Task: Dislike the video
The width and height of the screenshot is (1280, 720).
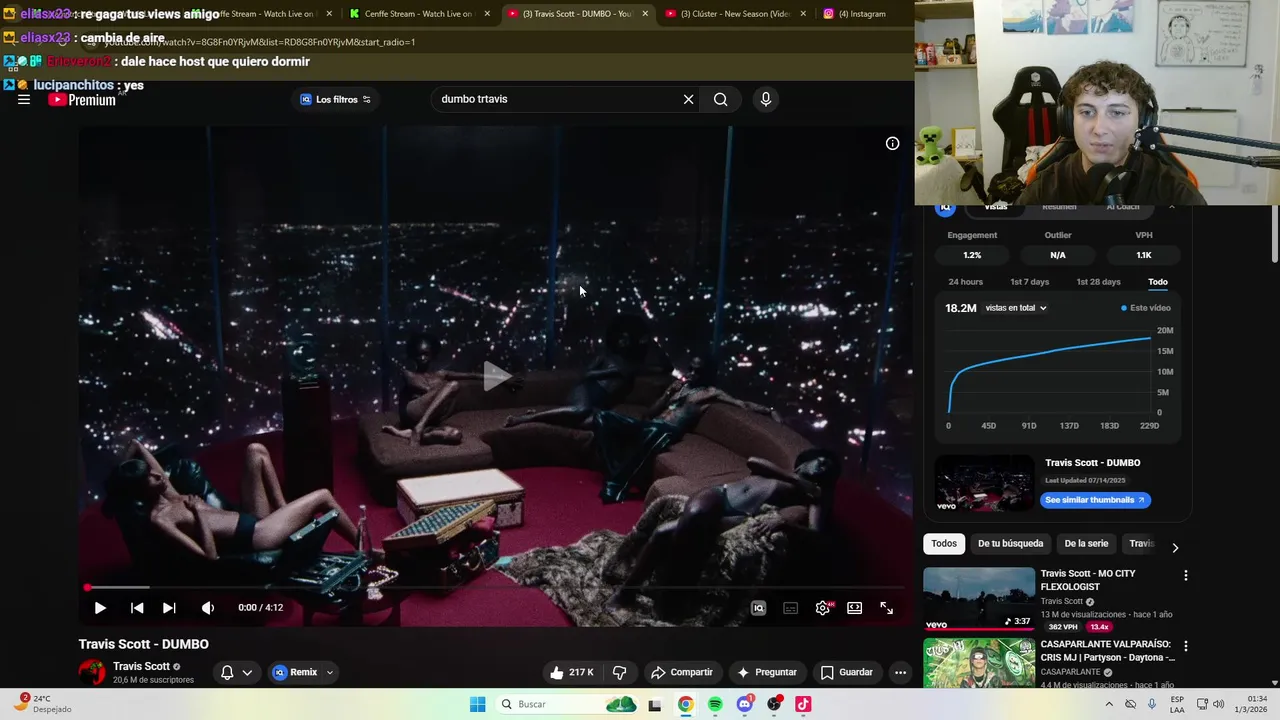Action: [x=619, y=672]
